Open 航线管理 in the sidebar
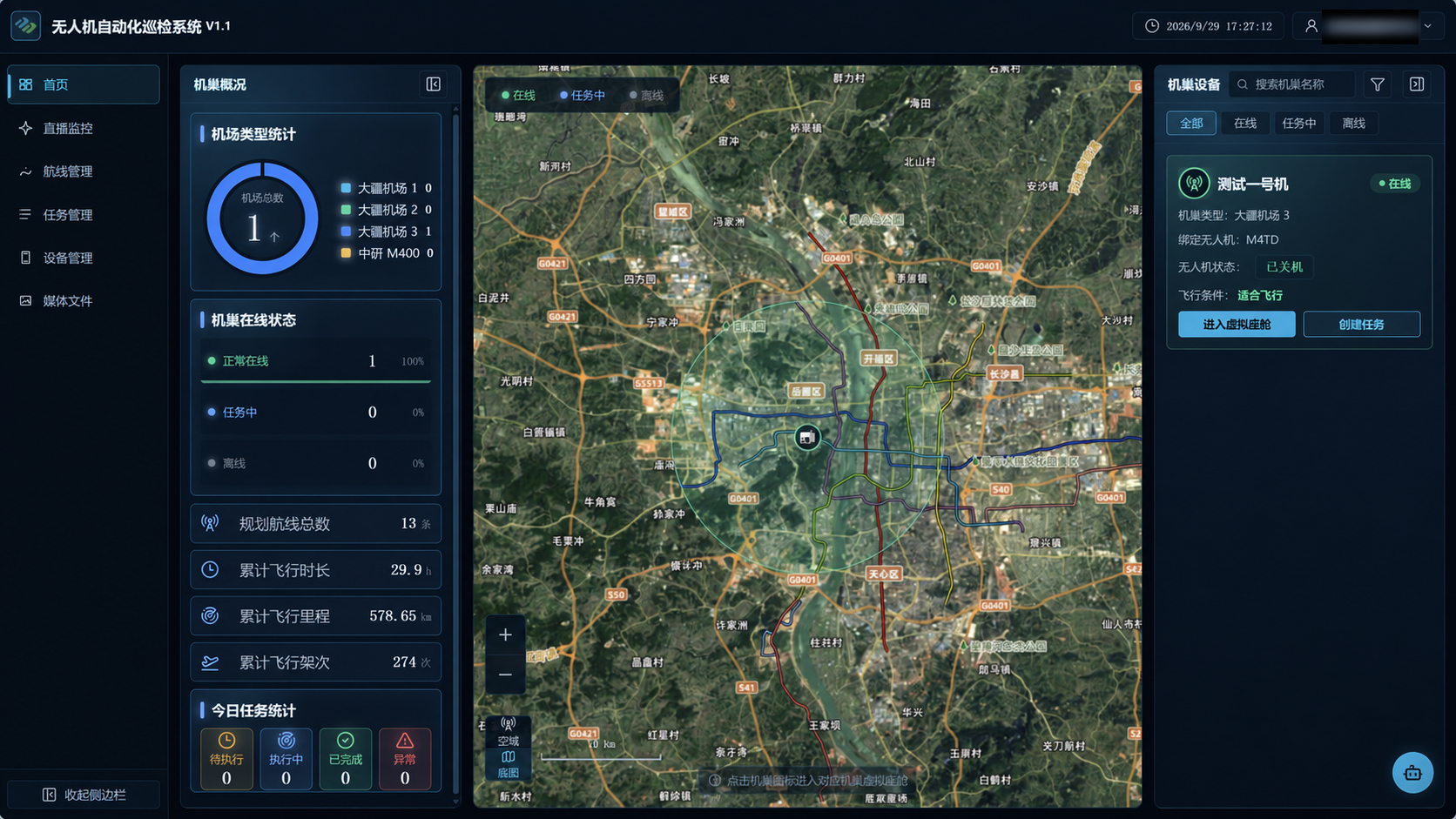1456x819 pixels. (x=84, y=171)
